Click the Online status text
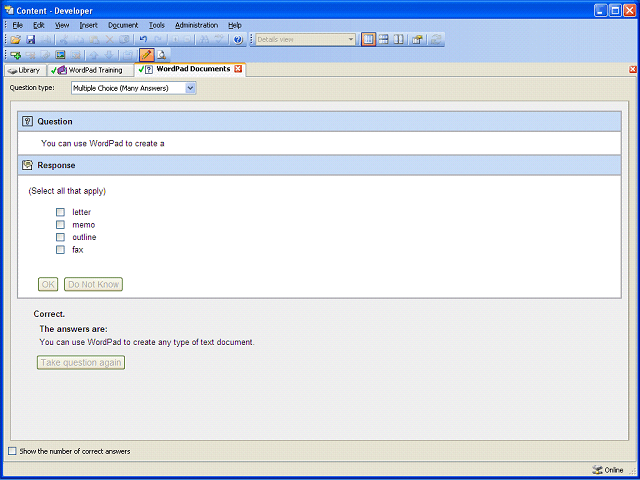640x480 pixels. tap(614, 470)
